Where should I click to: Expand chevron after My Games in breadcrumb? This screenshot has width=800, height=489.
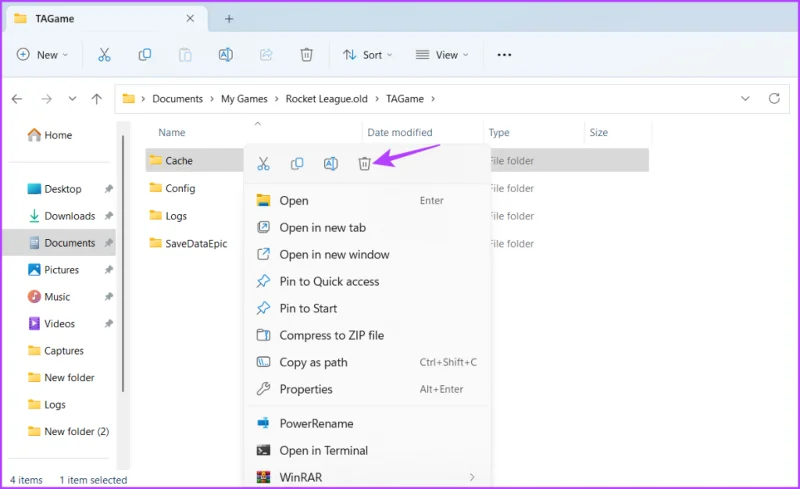tap(277, 99)
